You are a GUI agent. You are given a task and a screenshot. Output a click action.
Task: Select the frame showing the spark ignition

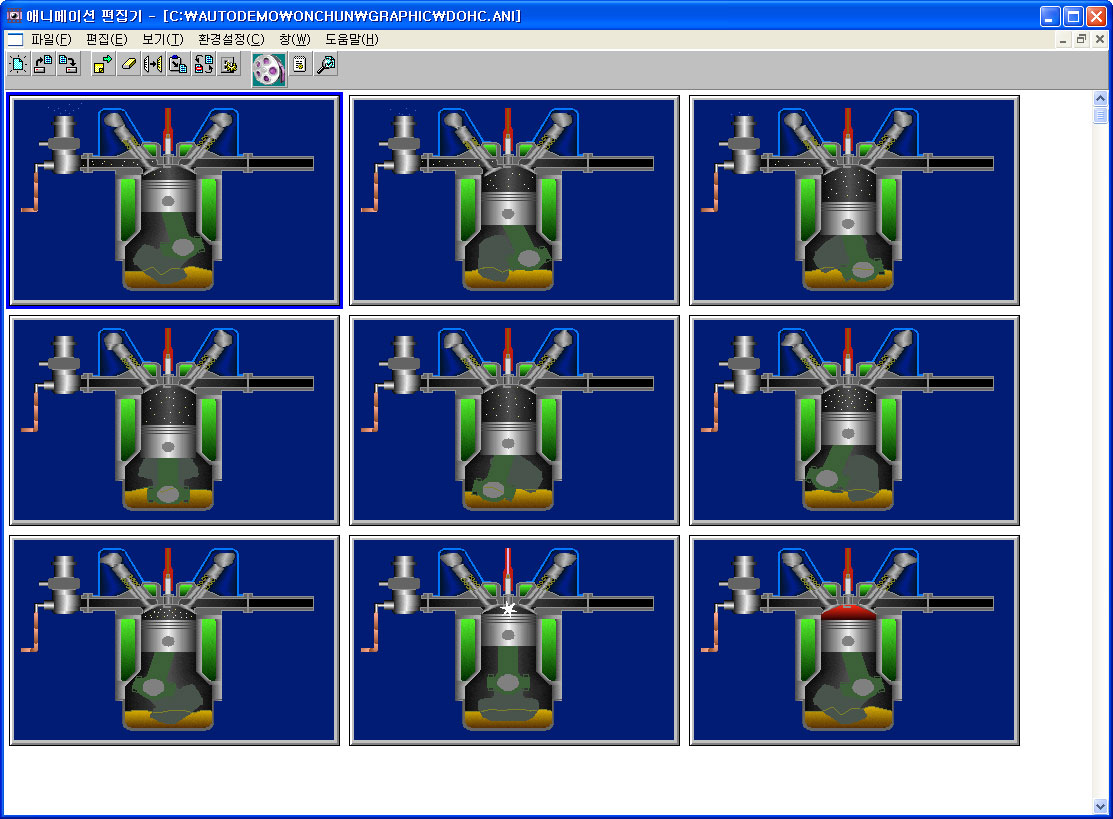click(514, 640)
